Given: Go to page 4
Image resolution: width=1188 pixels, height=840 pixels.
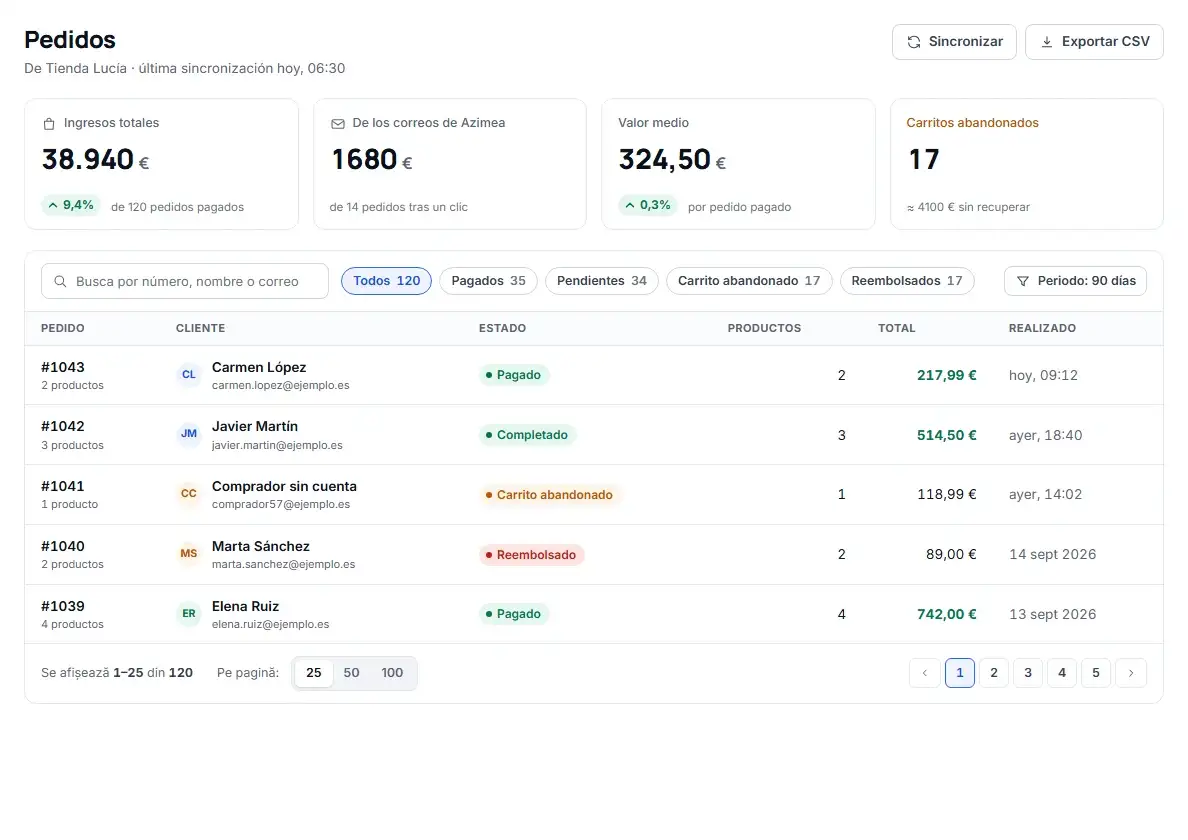Looking at the screenshot, I should click(1061, 673).
